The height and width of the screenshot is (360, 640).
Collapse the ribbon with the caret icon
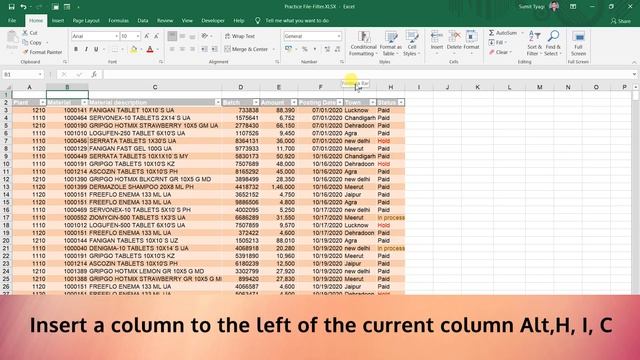[634, 62]
